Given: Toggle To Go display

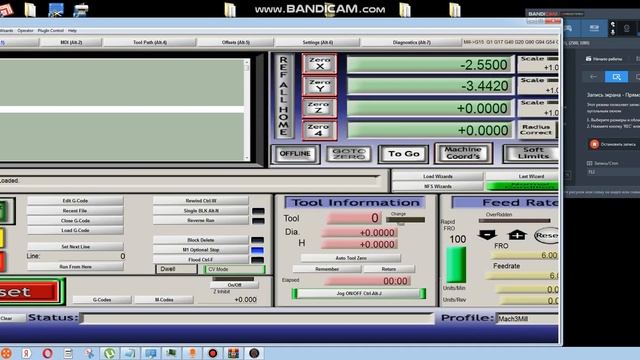Looking at the screenshot, I should coord(403,154).
